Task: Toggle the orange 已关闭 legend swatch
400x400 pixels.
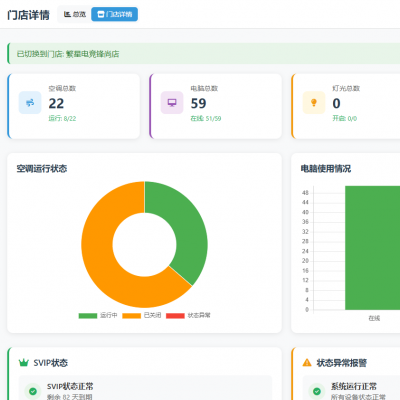Action: [131, 316]
